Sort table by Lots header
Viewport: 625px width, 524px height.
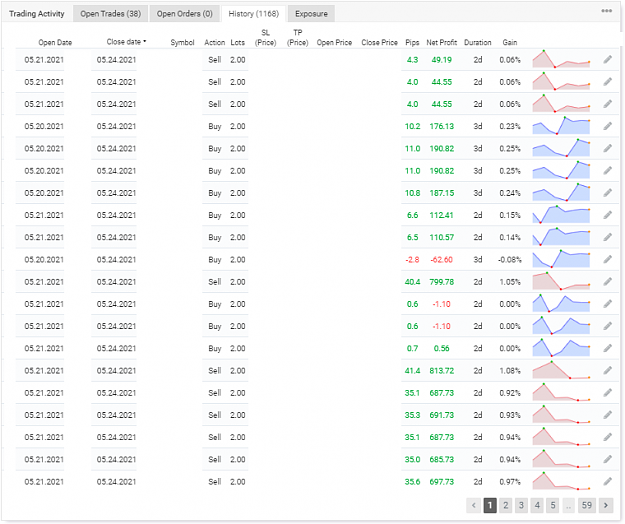[x=238, y=42]
